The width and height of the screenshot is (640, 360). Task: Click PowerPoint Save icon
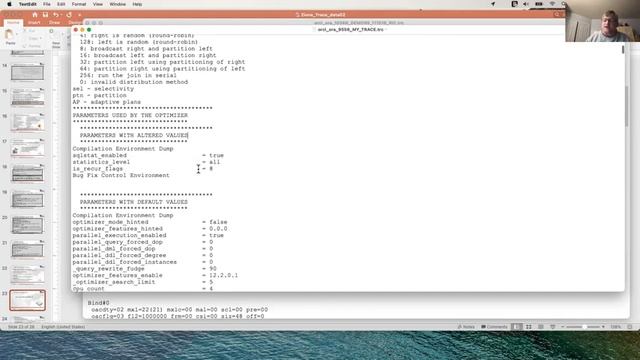point(45,15)
